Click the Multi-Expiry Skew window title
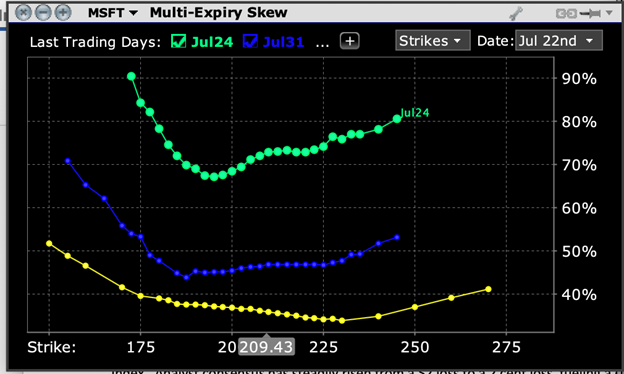 tap(218, 13)
